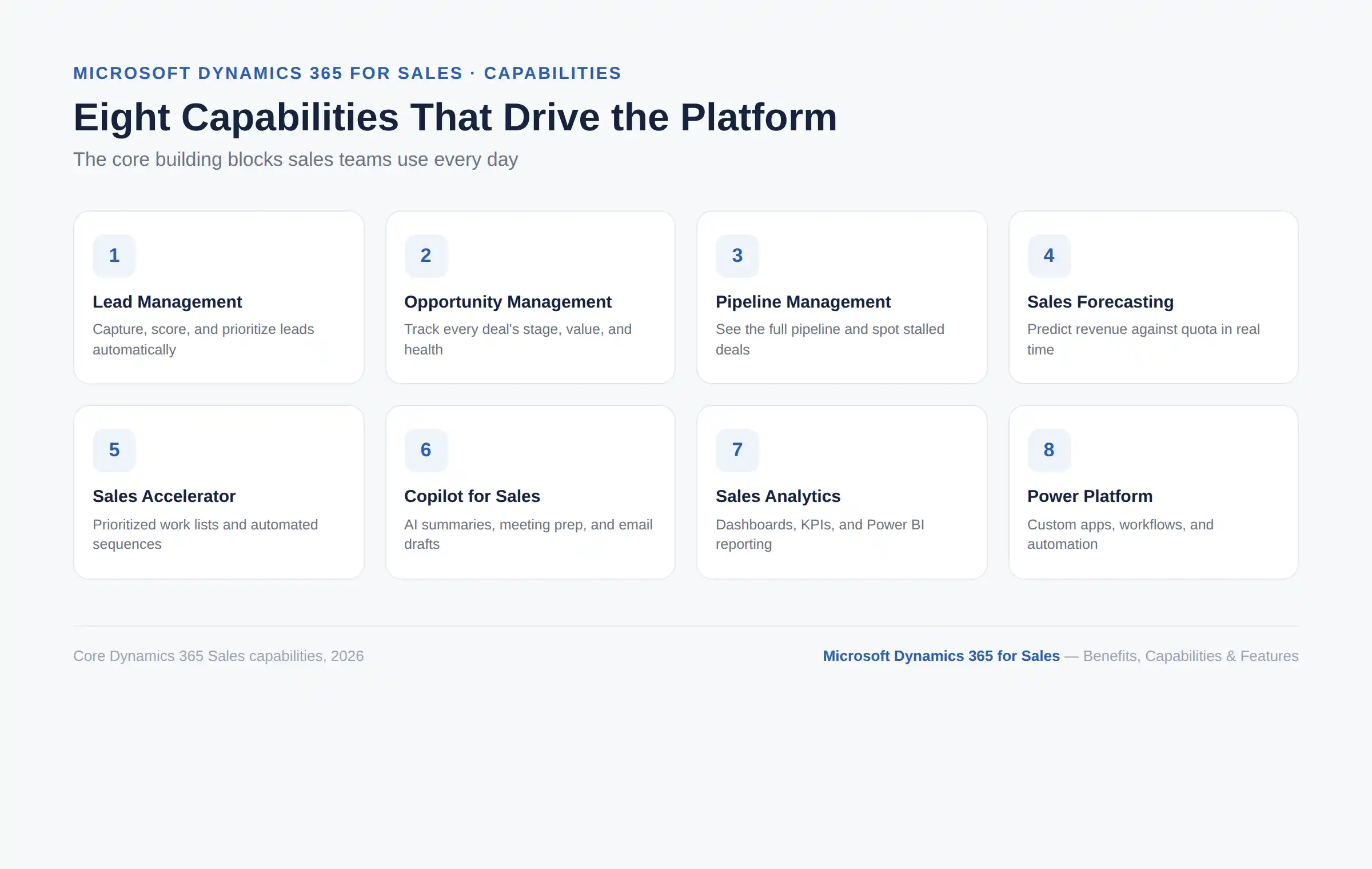Click footer note "Core Dynamics 365 Sales capabilities, 2026"
Image resolution: width=1372 pixels, height=869 pixels.
click(218, 656)
